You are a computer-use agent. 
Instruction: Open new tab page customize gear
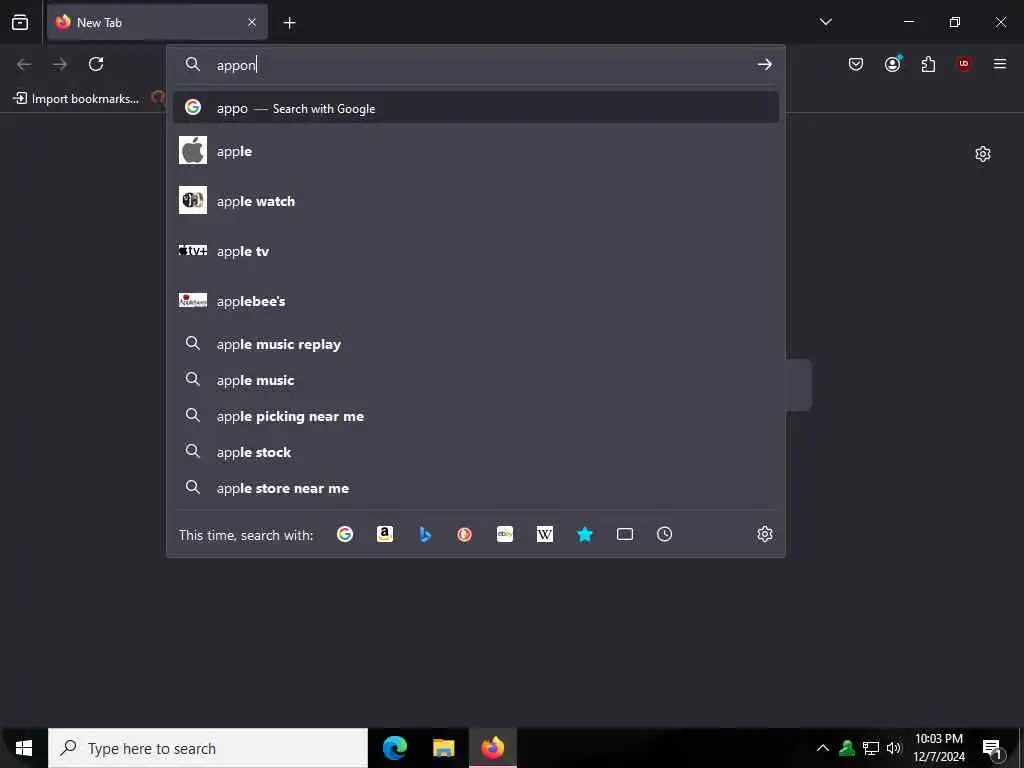[982, 154]
